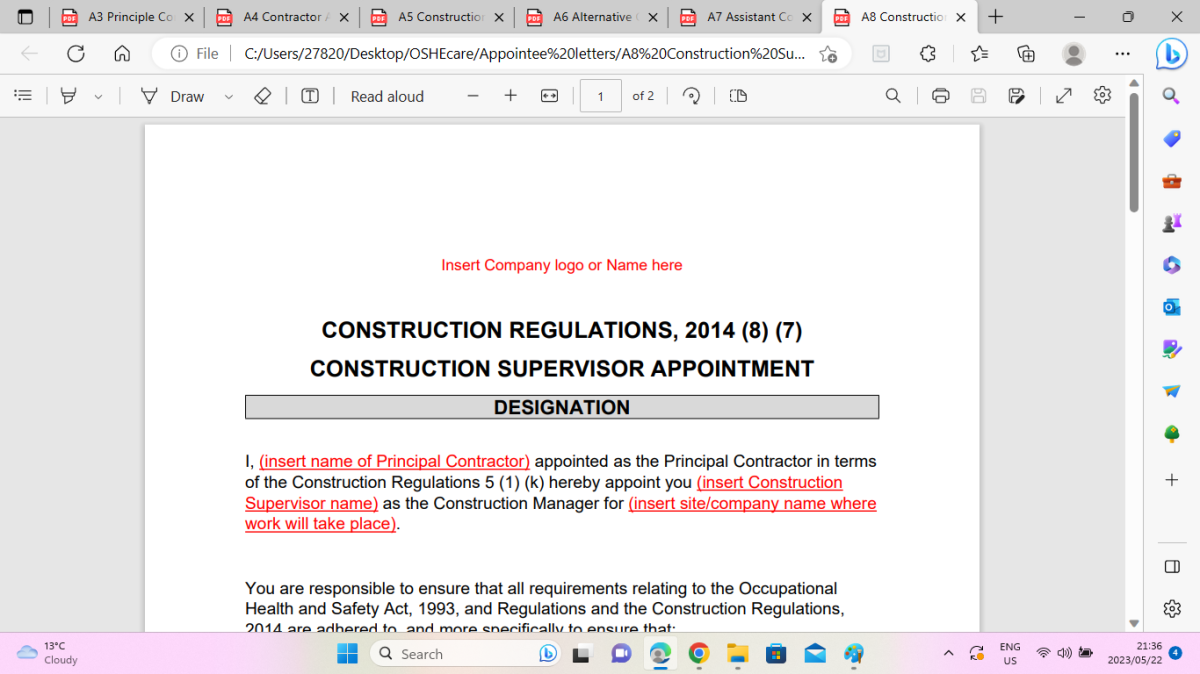The width and height of the screenshot is (1200, 674).
Task: Click the Add text tool icon
Action: pyautogui.click(x=310, y=96)
